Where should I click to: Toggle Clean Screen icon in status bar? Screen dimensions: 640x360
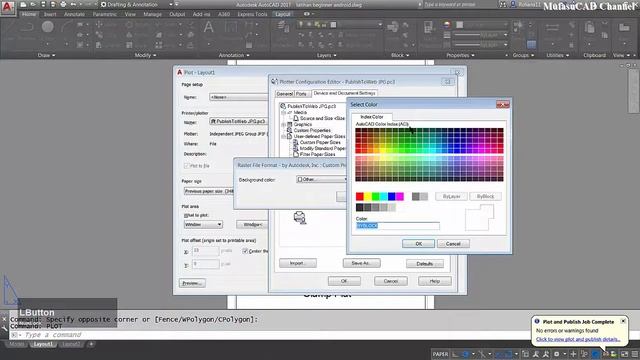[x=624, y=354]
